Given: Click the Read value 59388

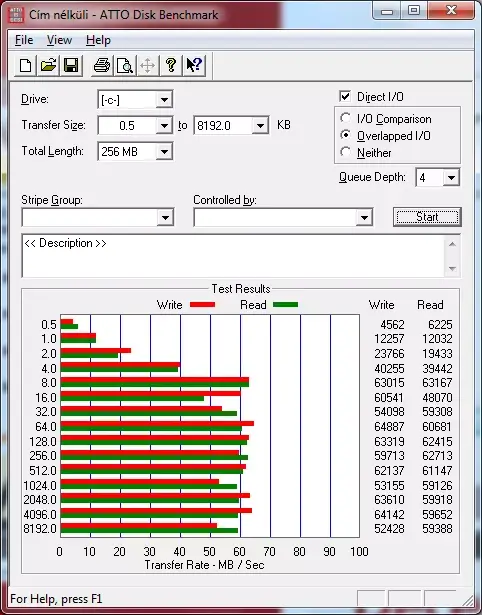Looking at the screenshot, I should coord(437,529).
